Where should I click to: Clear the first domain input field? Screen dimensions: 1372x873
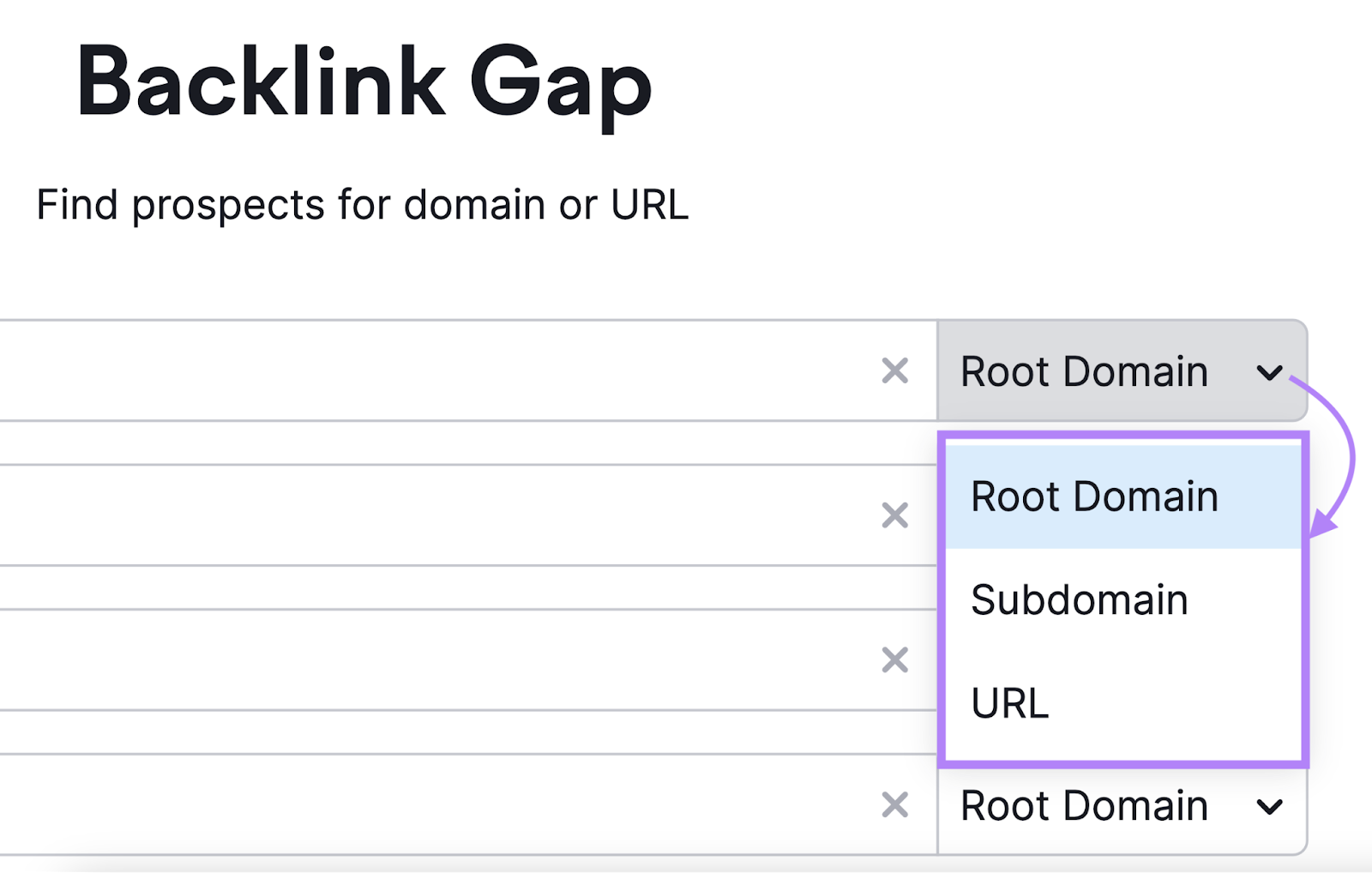click(x=894, y=370)
